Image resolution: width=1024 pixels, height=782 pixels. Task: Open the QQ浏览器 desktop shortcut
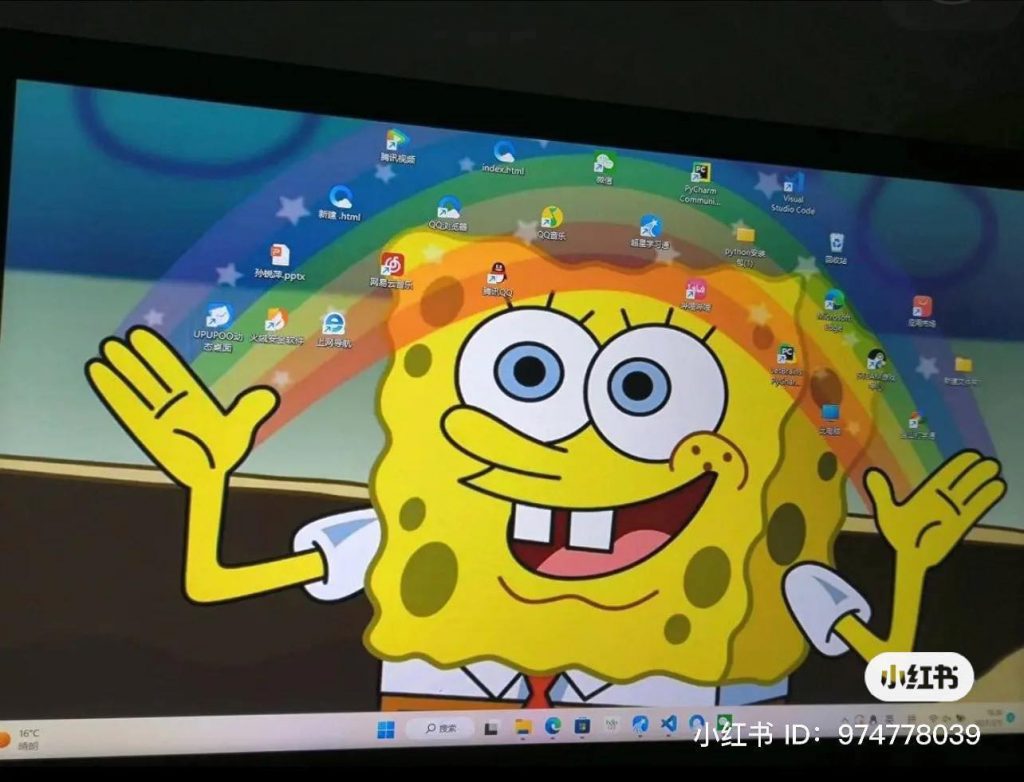click(x=449, y=208)
